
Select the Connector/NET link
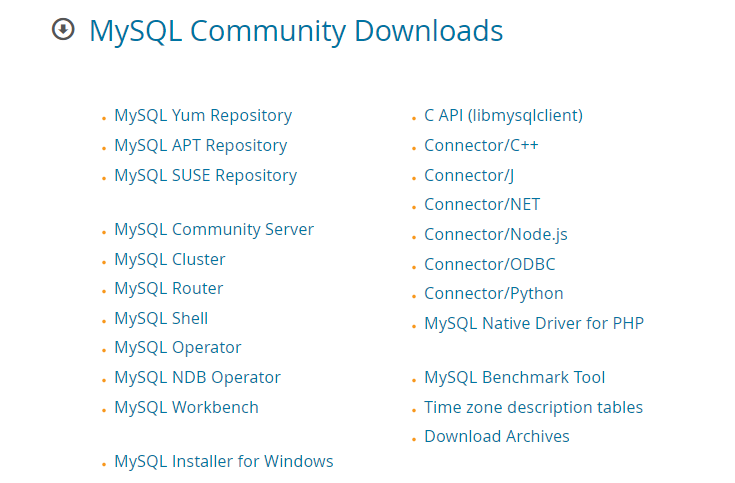click(482, 204)
